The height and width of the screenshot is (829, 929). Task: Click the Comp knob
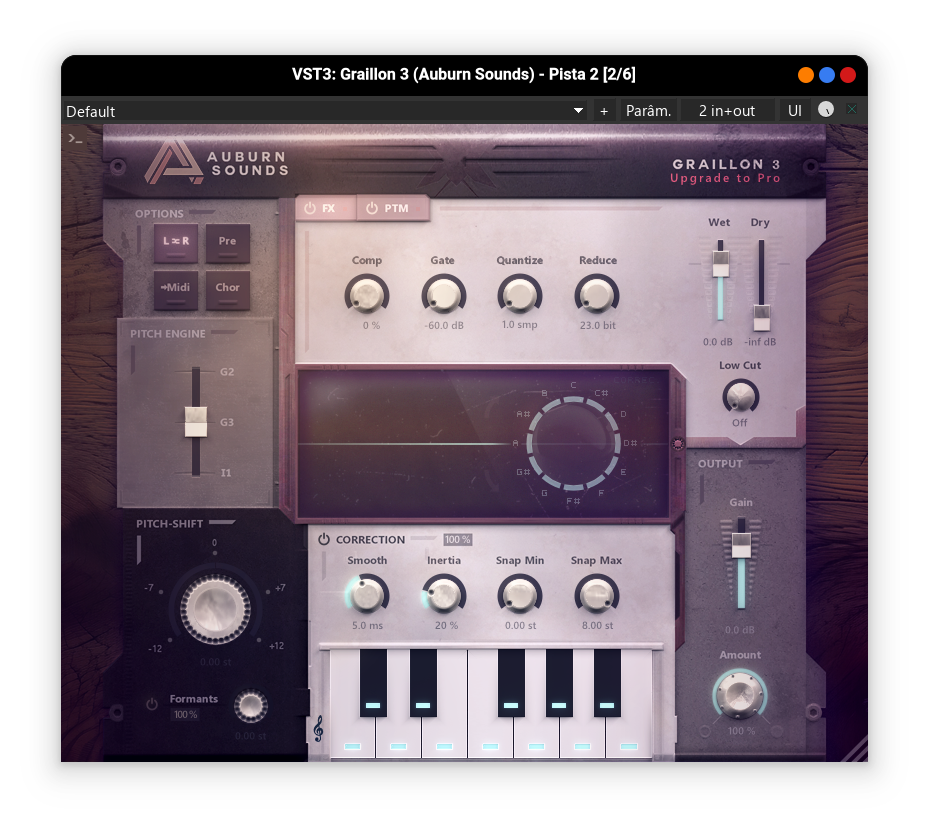366,295
